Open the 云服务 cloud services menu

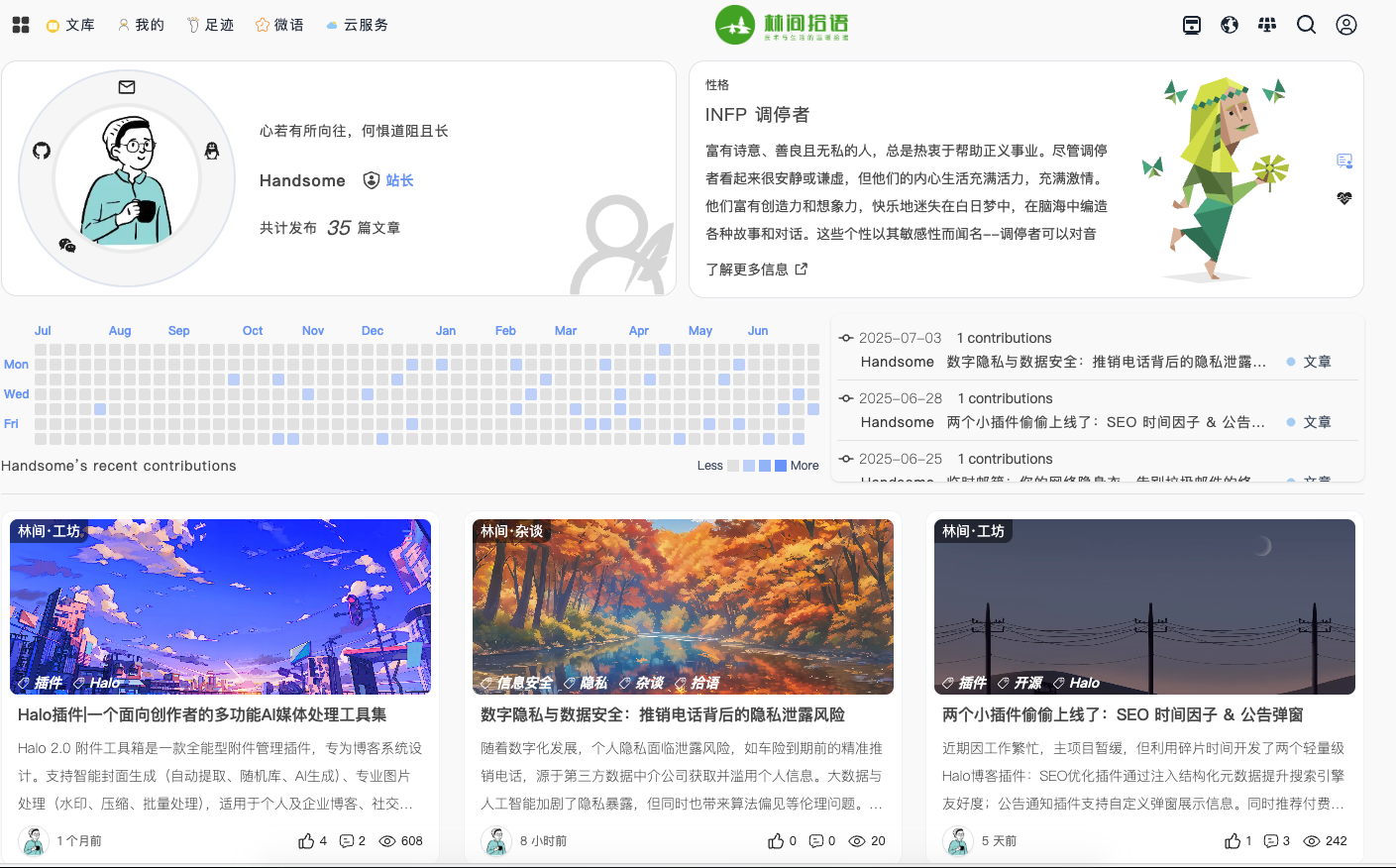point(357,25)
